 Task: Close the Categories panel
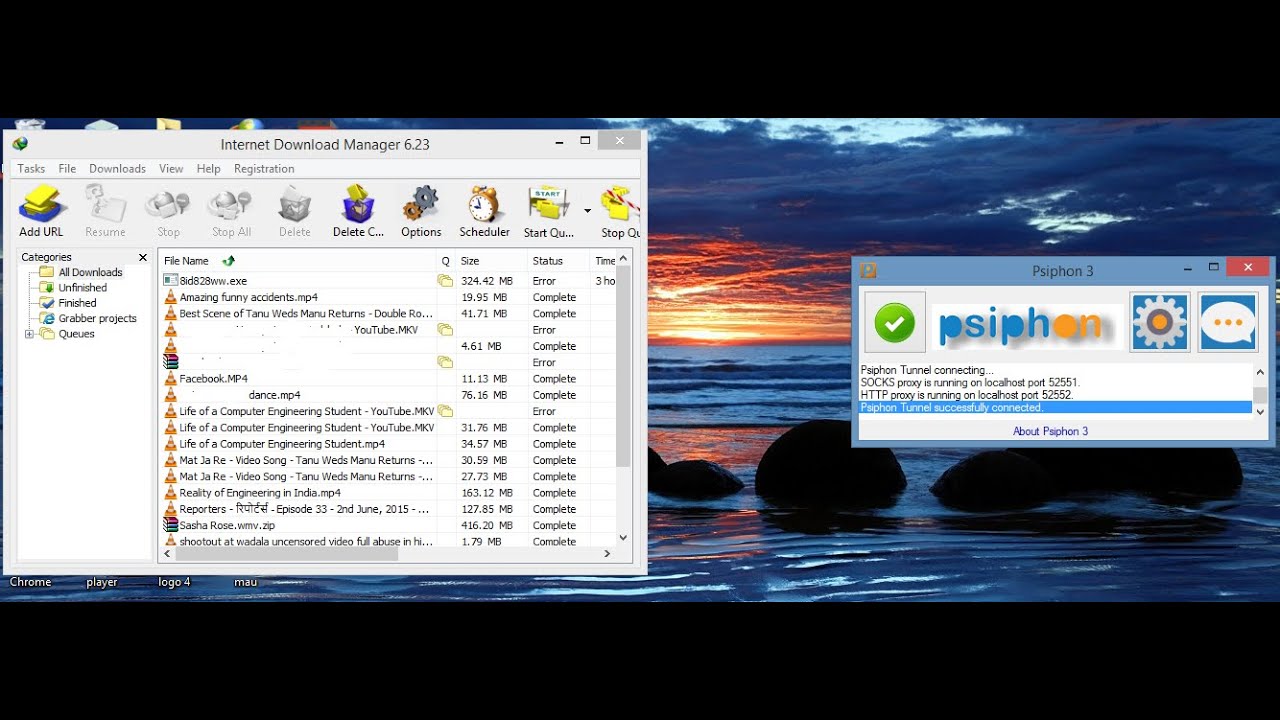(143, 257)
